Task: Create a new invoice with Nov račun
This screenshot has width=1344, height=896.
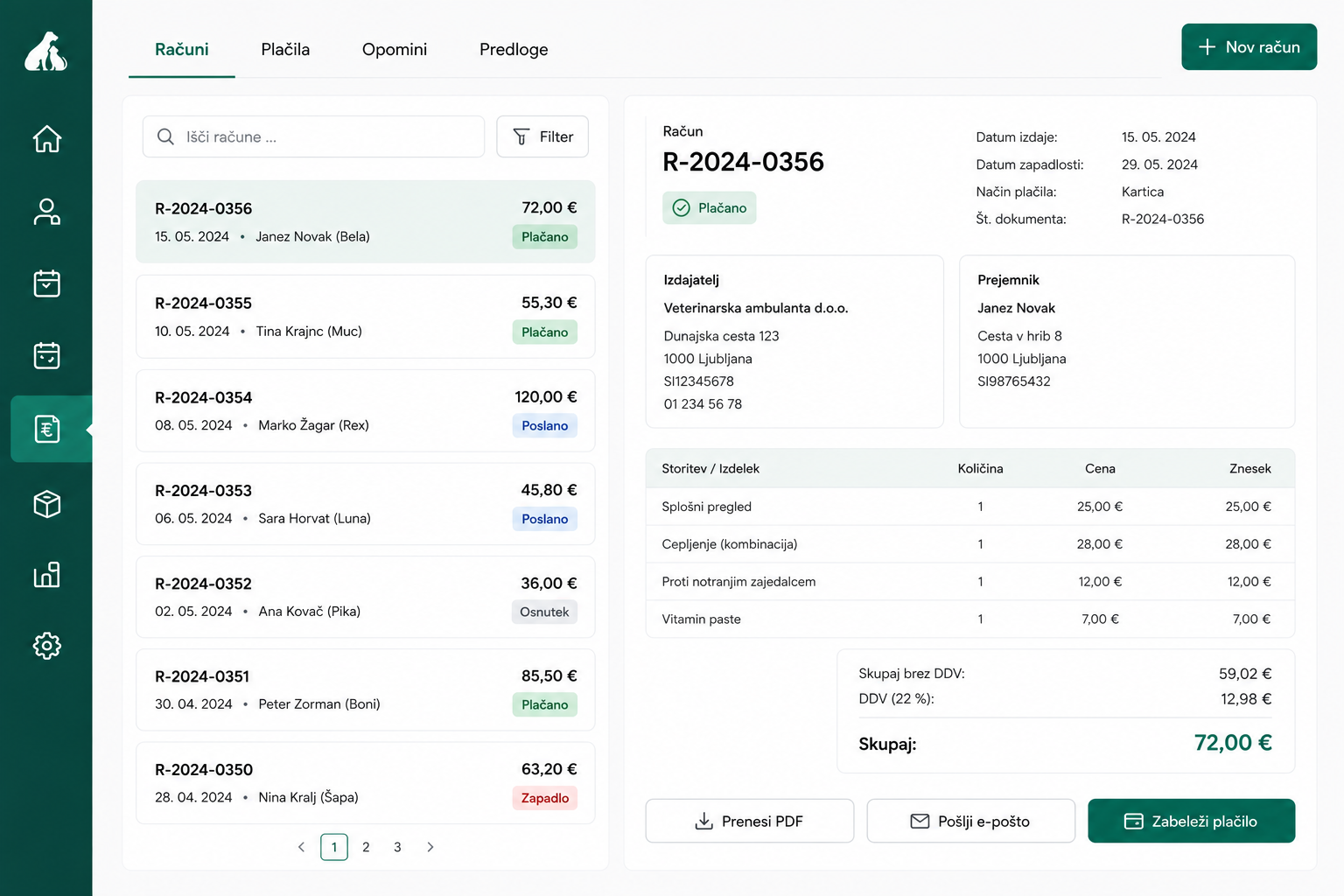Action: 1249,47
